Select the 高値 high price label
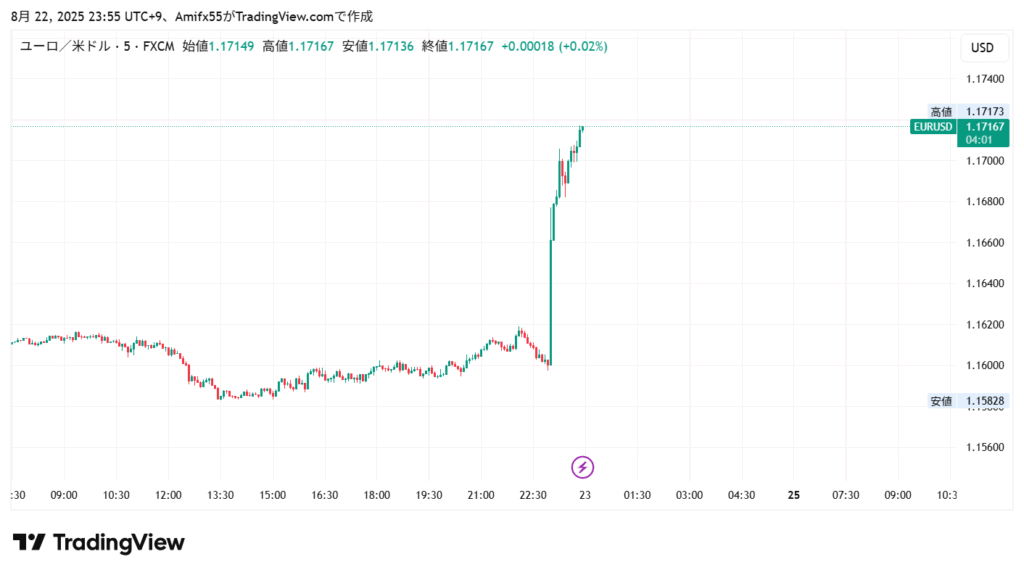1024x575 pixels. coord(941,111)
